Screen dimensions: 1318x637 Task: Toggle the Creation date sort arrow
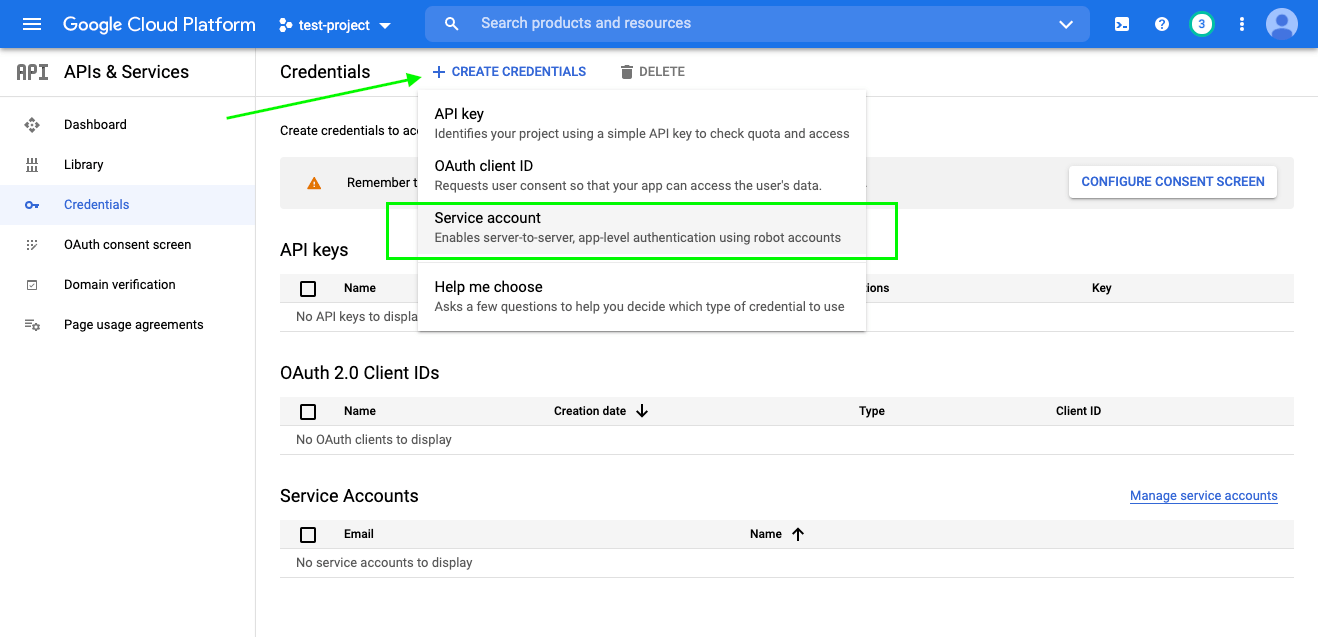coord(642,410)
